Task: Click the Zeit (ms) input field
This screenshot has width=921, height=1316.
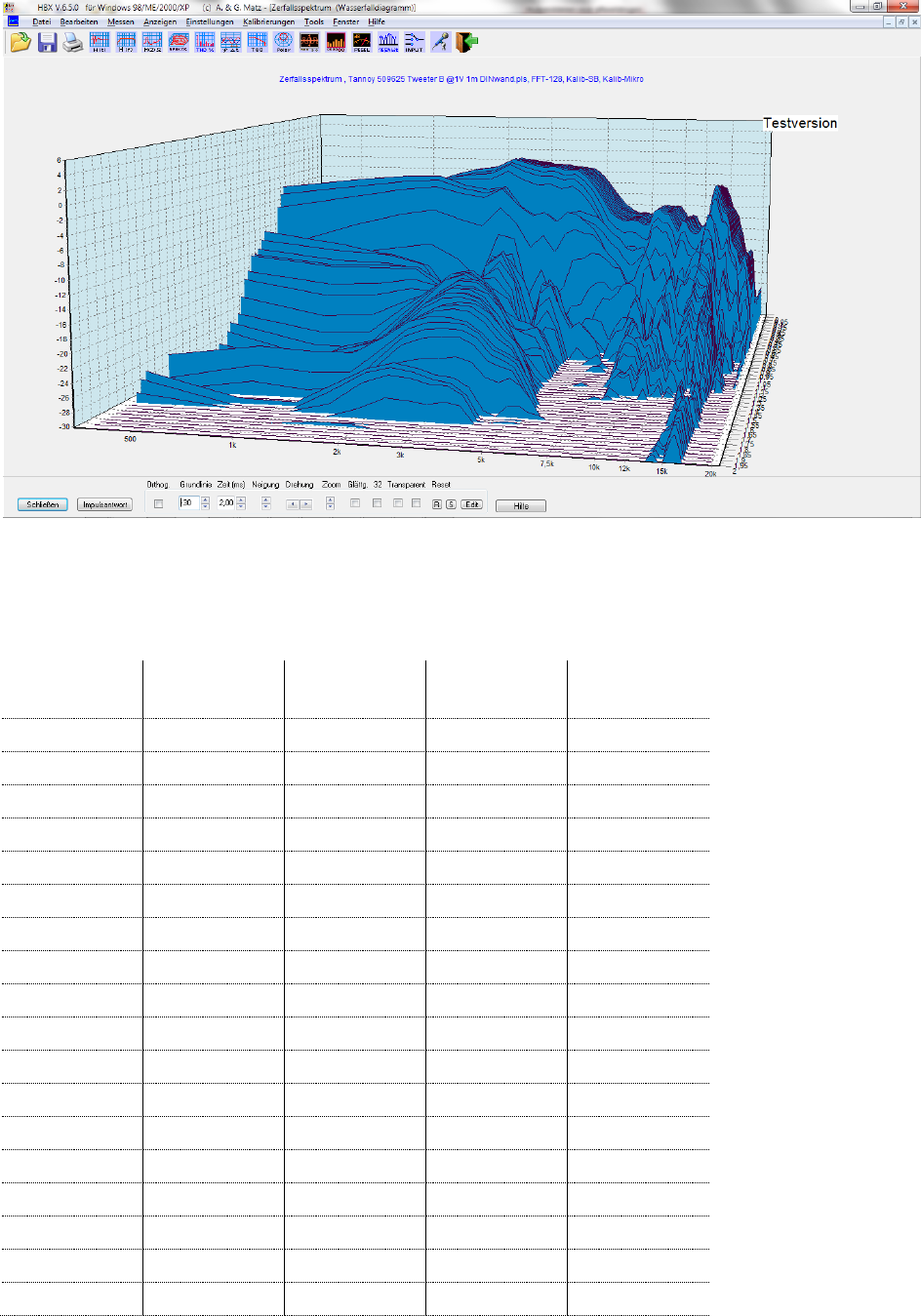Action: (226, 503)
